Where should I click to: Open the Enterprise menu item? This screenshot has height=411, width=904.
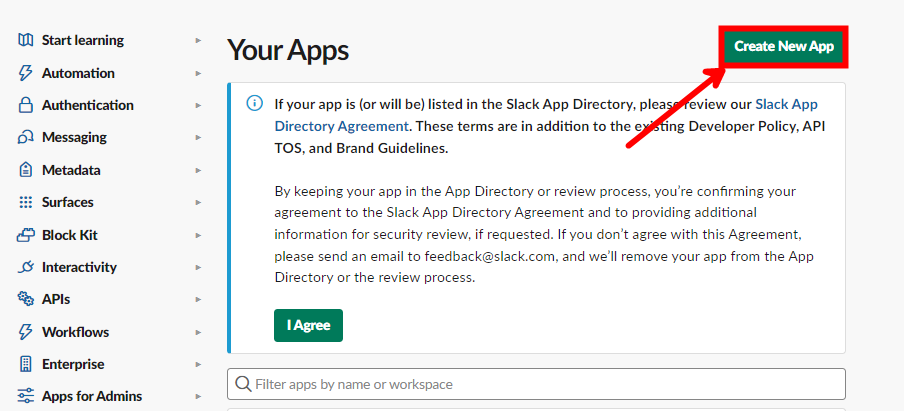point(73,364)
